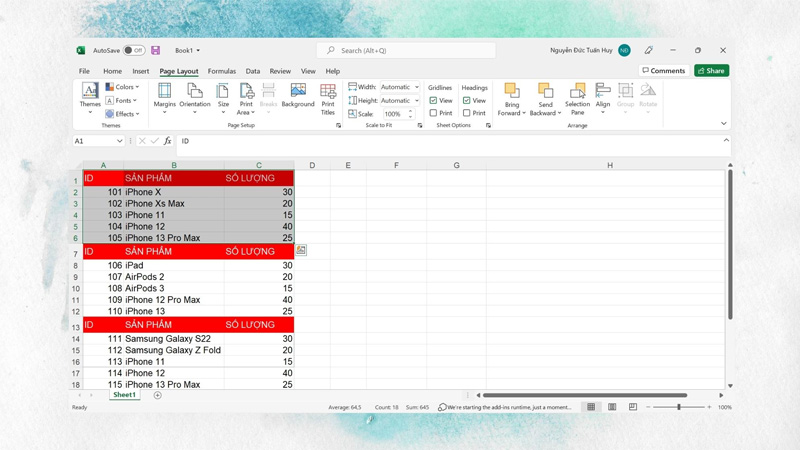800x450 pixels.
Task: Switch to the View tab
Action: coord(308,71)
